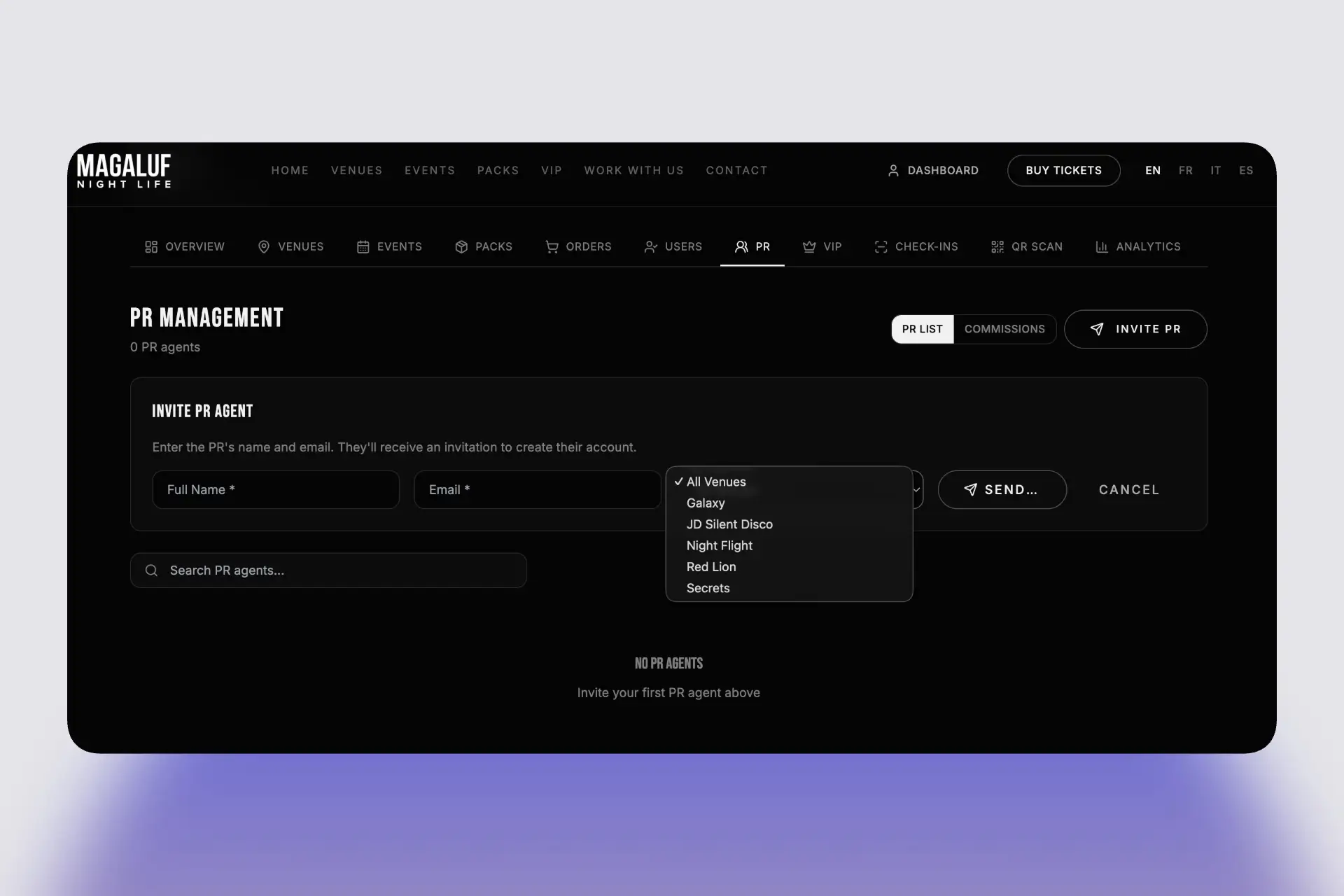Switch language to ES
Screen dimensions: 1344x896
[x=1246, y=171]
